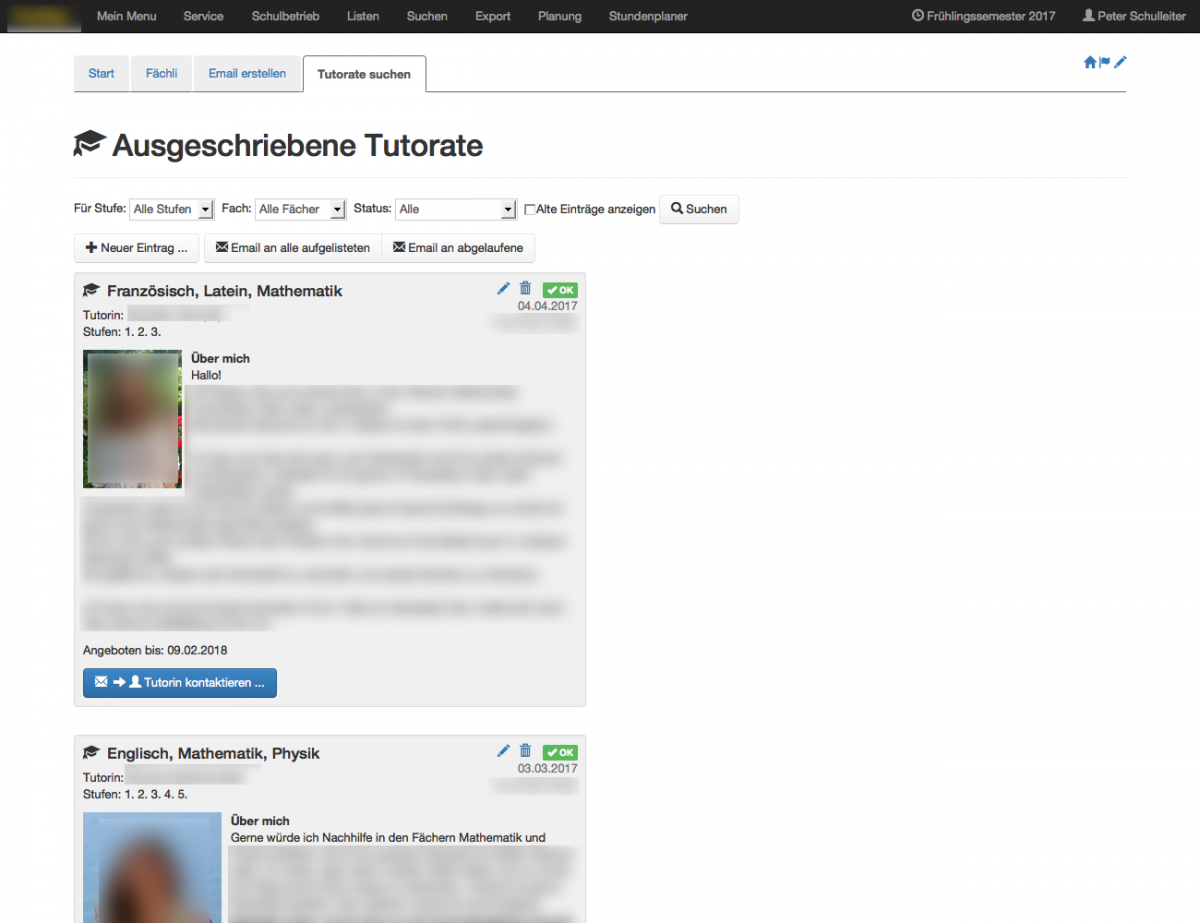The height and width of the screenshot is (923, 1200).
Task: Click 'Neuer Eintrag ...' button
Action: click(x=137, y=248)
